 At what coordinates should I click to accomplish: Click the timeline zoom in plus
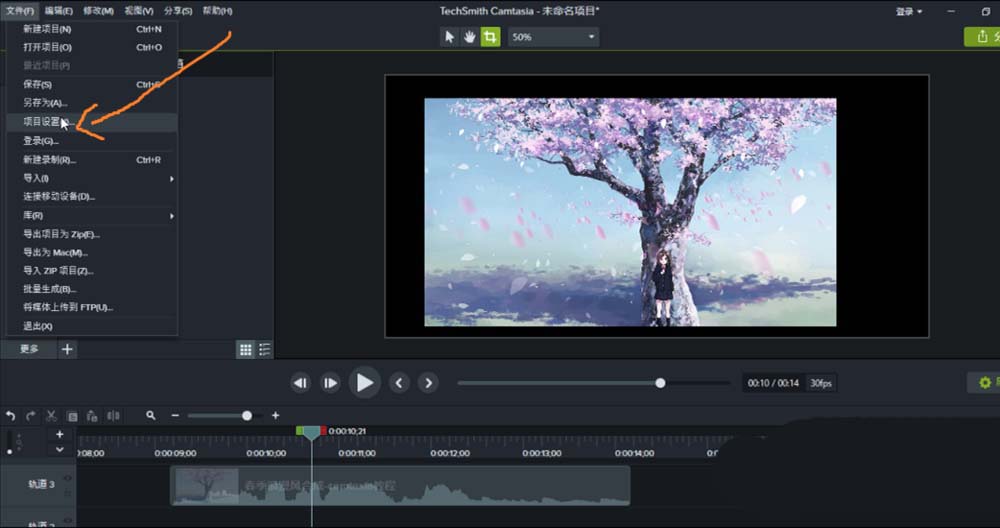pyautogui.click(x=276, y=415)
